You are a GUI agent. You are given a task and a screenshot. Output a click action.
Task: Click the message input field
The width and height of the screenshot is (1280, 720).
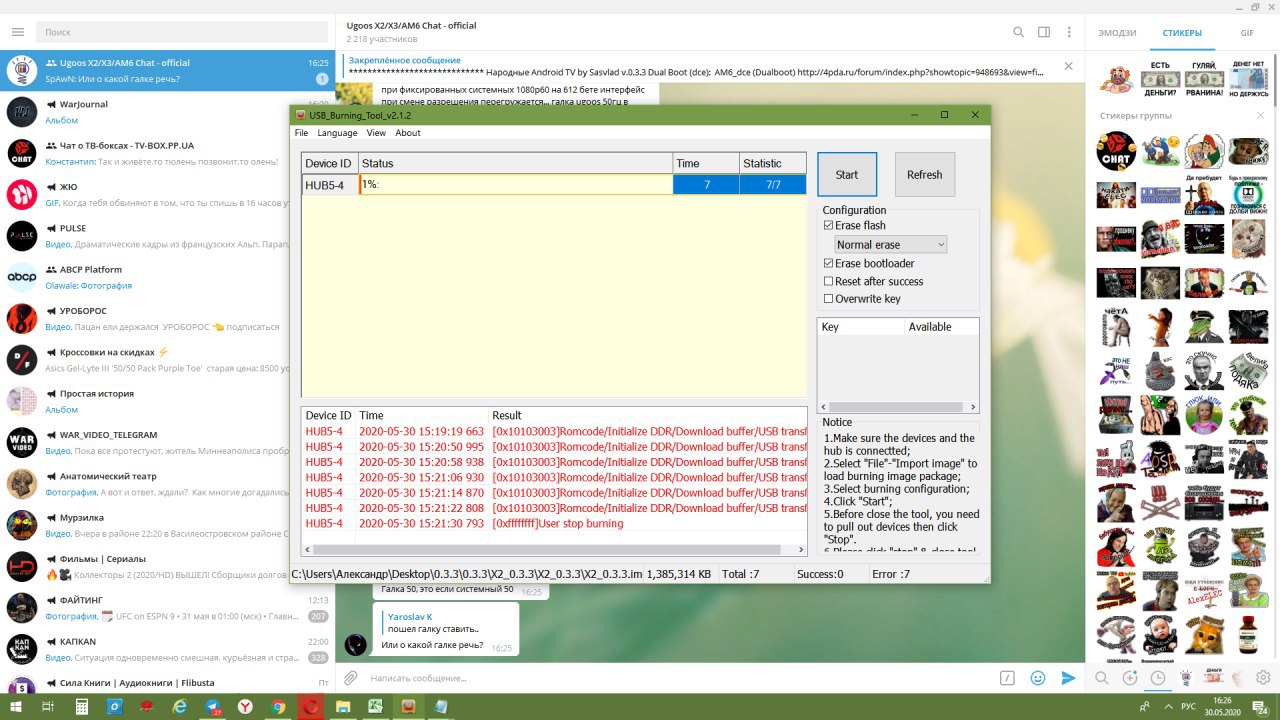[x=680, y=678]
